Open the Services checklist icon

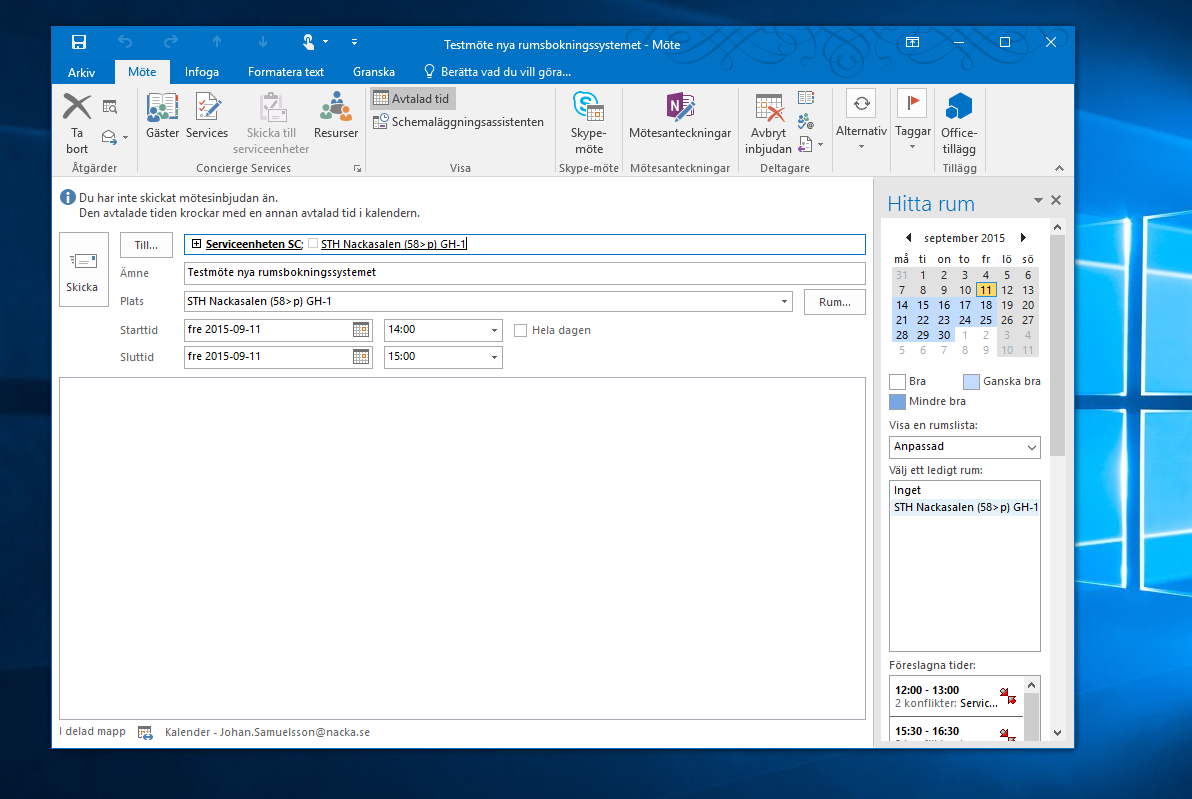(207, 116)
